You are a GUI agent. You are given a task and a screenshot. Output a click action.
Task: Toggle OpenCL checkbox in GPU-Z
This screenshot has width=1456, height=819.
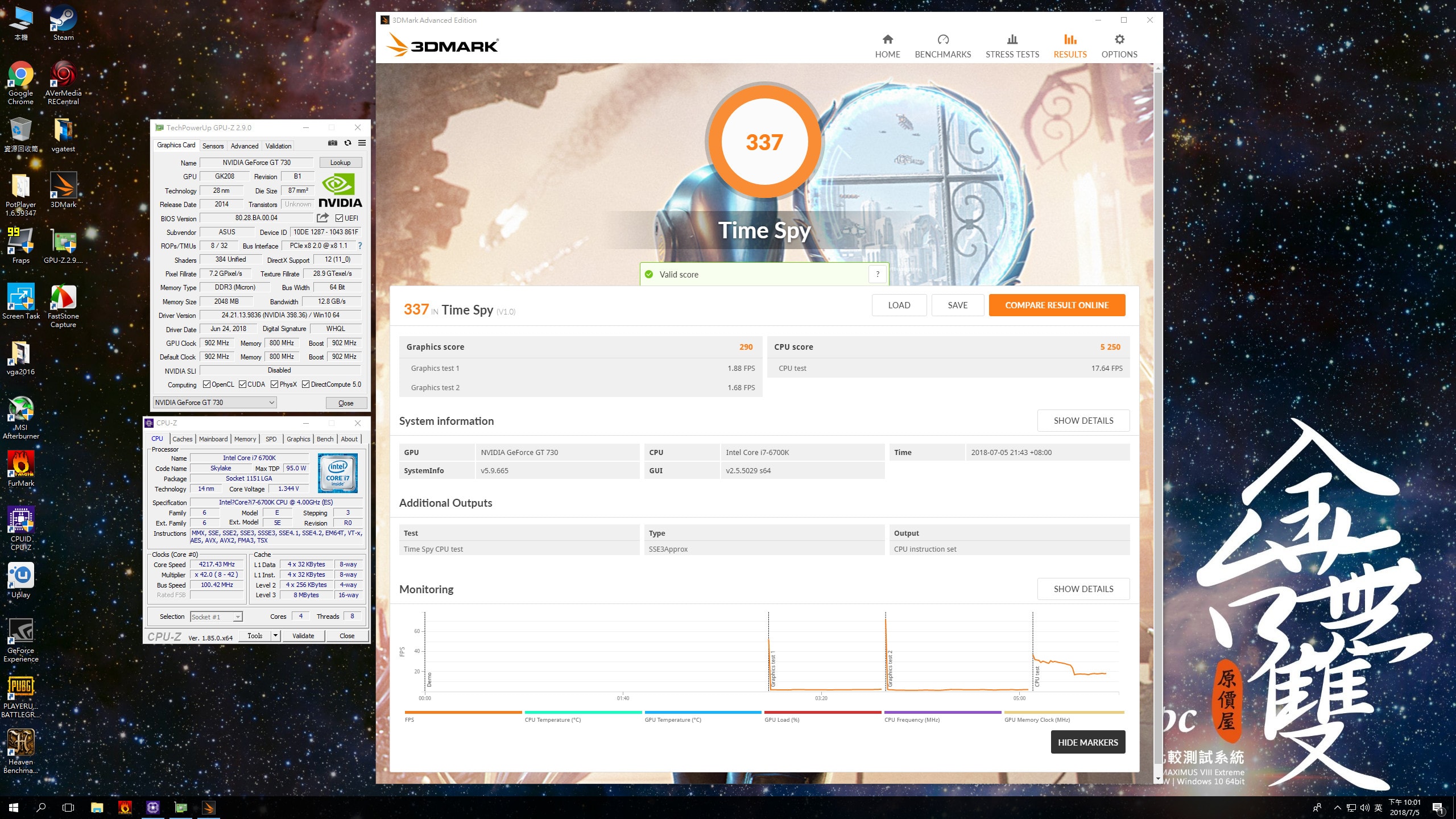pos(207,384)
